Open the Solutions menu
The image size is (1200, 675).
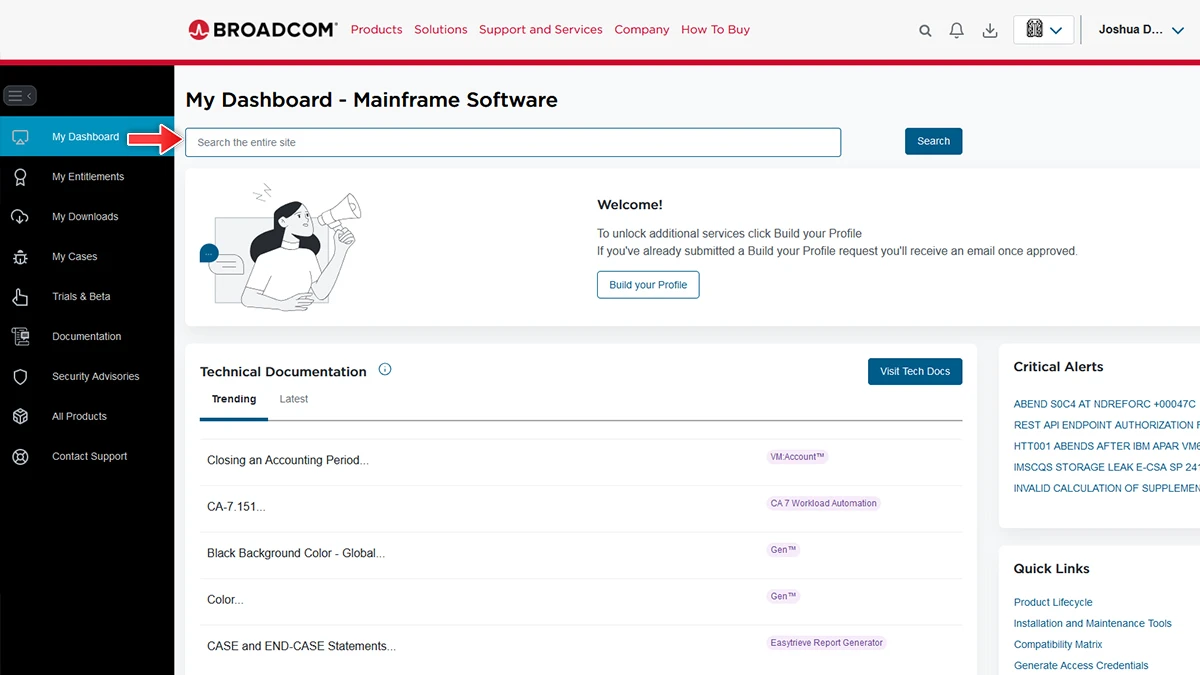click(441, 30)
